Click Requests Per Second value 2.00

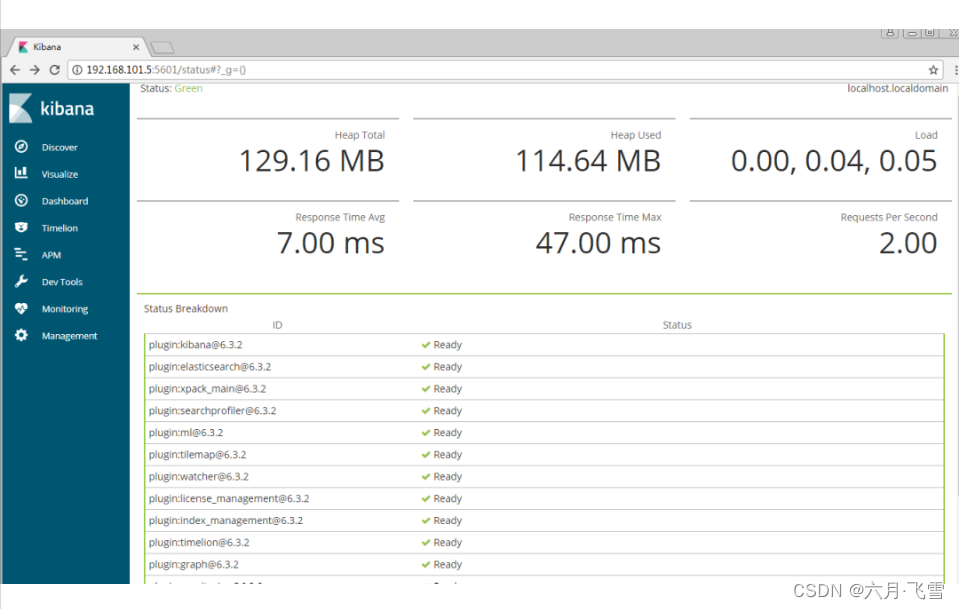coord(908,243)
